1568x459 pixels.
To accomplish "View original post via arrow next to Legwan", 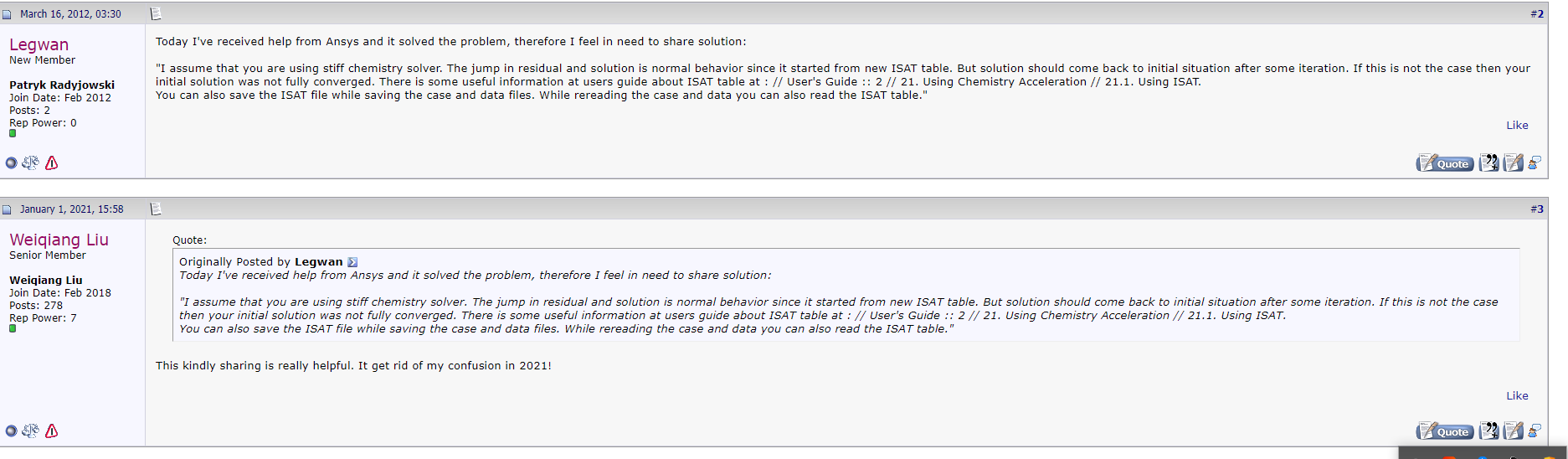I will point(352,262).
